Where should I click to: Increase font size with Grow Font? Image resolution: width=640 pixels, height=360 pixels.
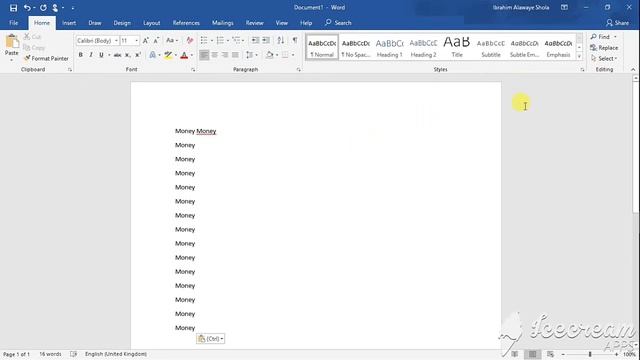[146, 40]
